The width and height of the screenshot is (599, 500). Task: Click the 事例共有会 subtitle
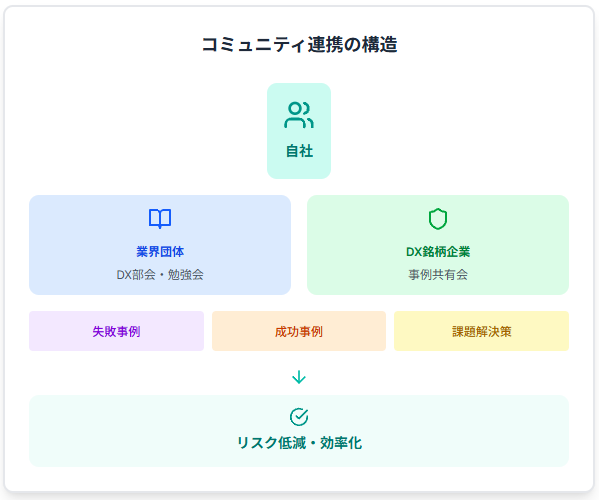(438, 274)
